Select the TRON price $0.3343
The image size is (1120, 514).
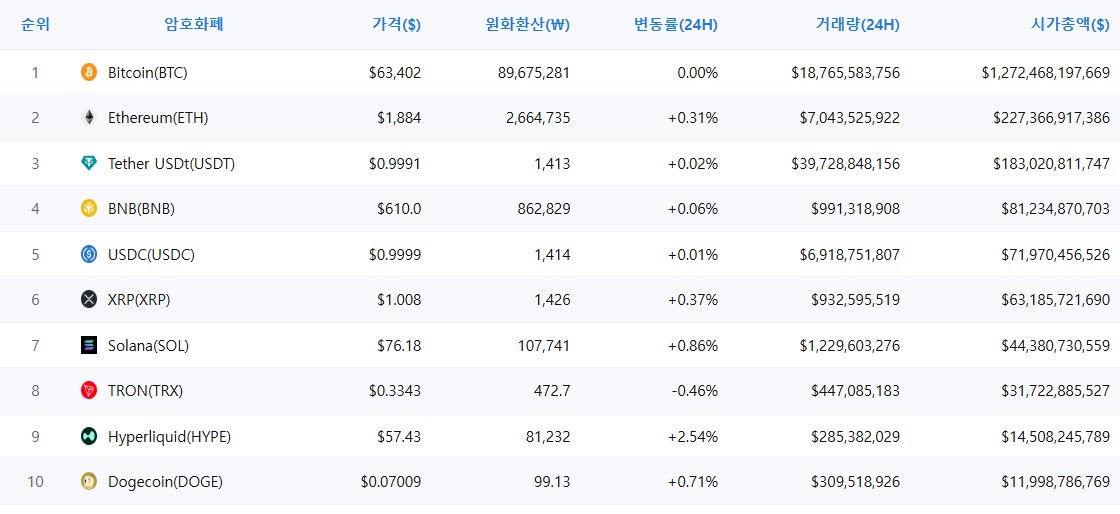395,390
